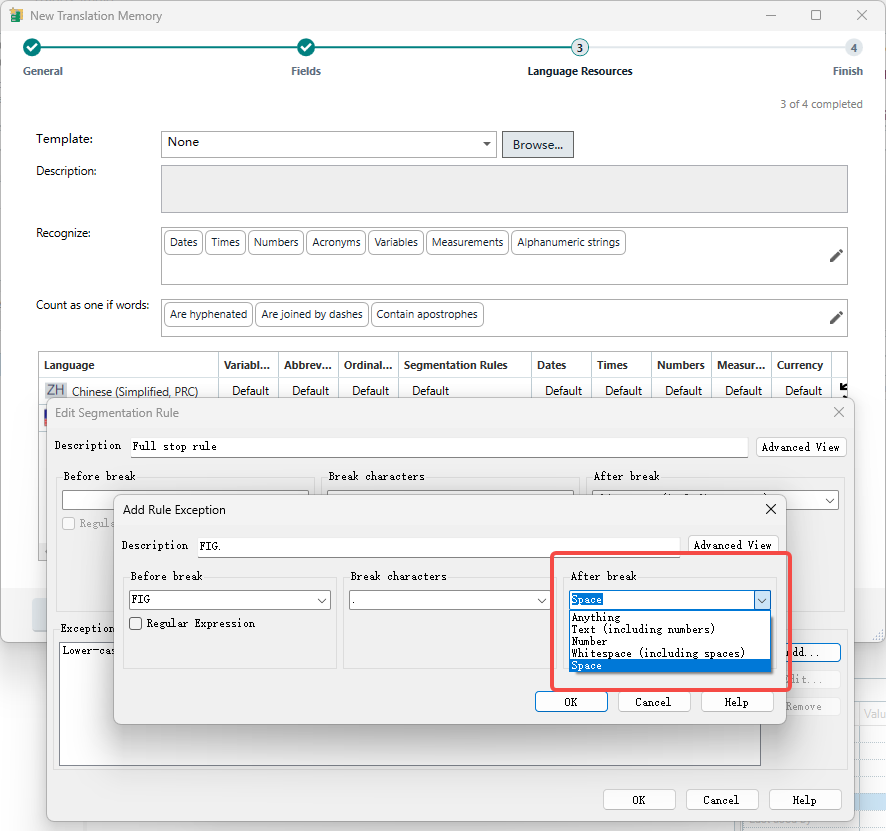Toggle the Alphanumeric strings chip

tap(568, 242)
